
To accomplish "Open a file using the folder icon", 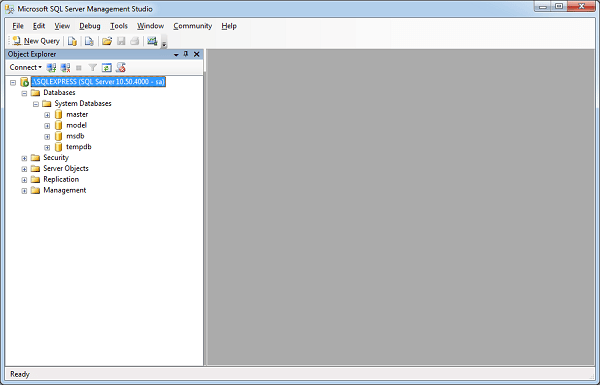I will click(x=107, y=41).
